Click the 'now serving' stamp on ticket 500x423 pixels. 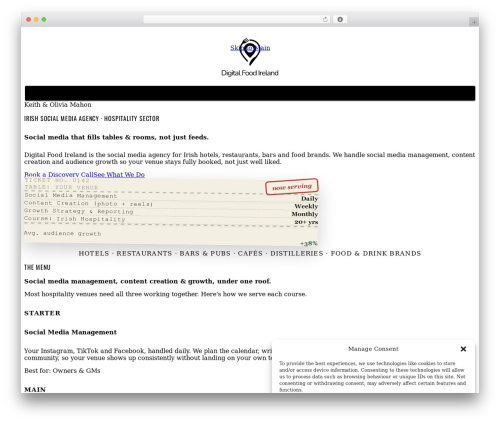point(292,187)
